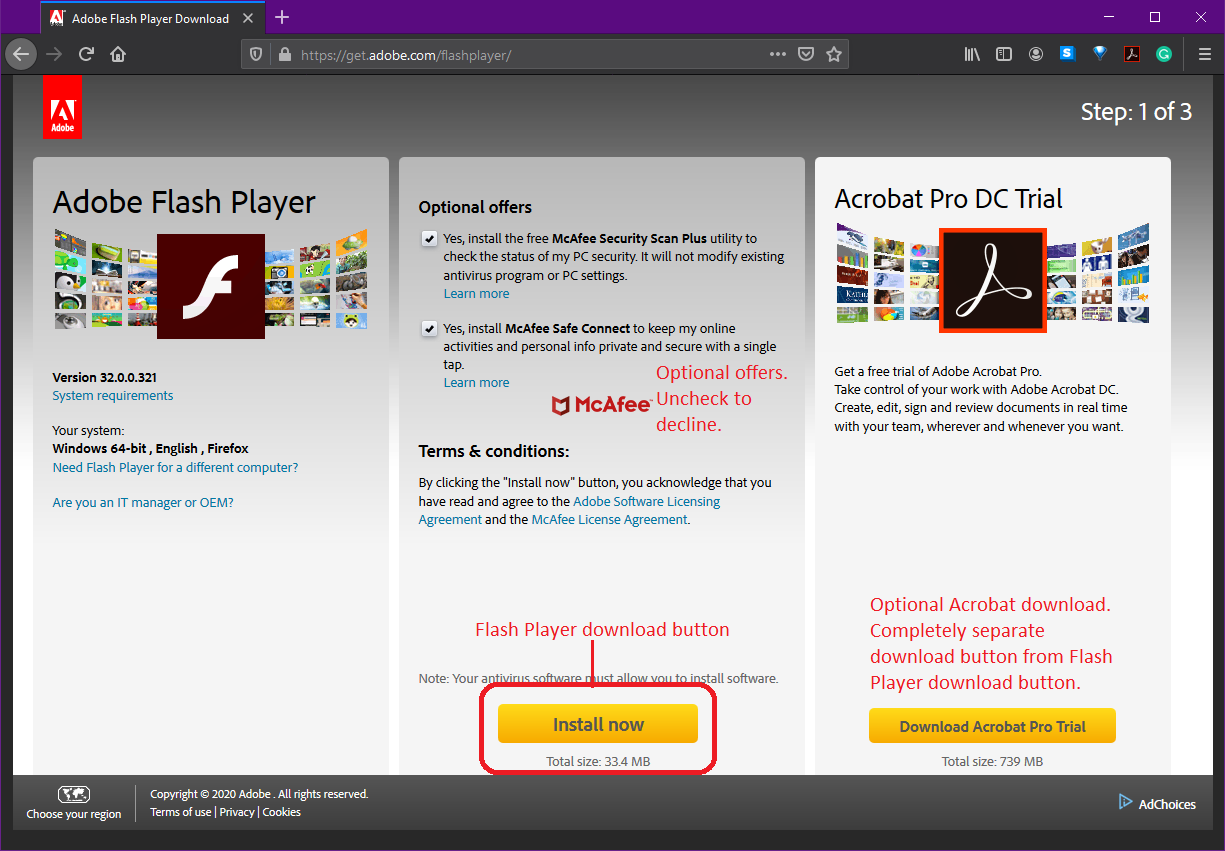Open the page actions ellipsis menu
Viewport: 1225px width, 851px height.
[777, 54]
